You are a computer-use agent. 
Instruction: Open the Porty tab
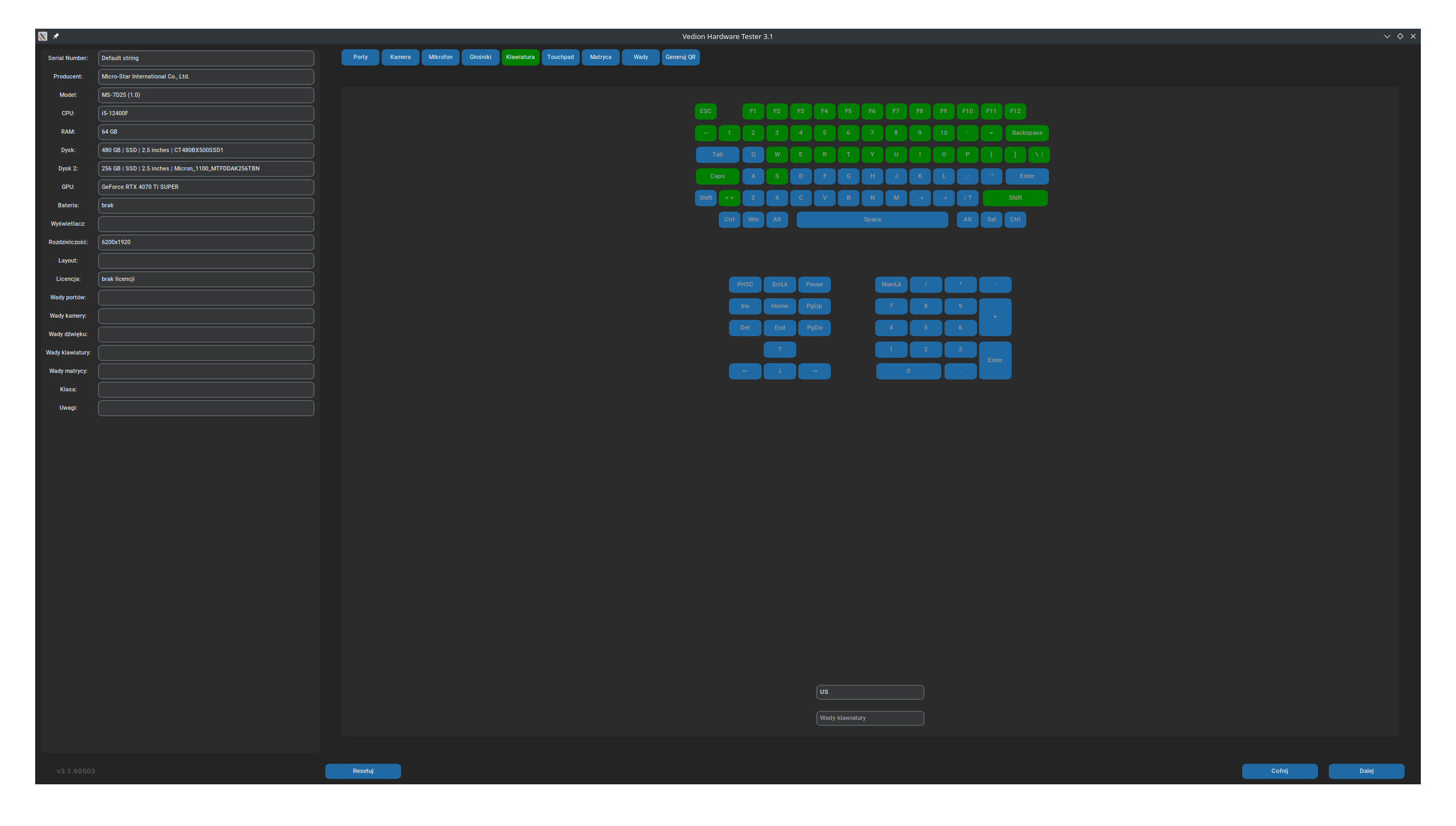pyautogui.click(x=360, y=57)
